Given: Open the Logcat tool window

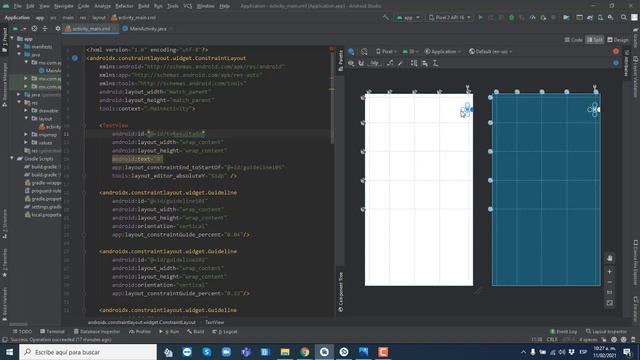Looking at the screenshot, I should tap(225, 331).
